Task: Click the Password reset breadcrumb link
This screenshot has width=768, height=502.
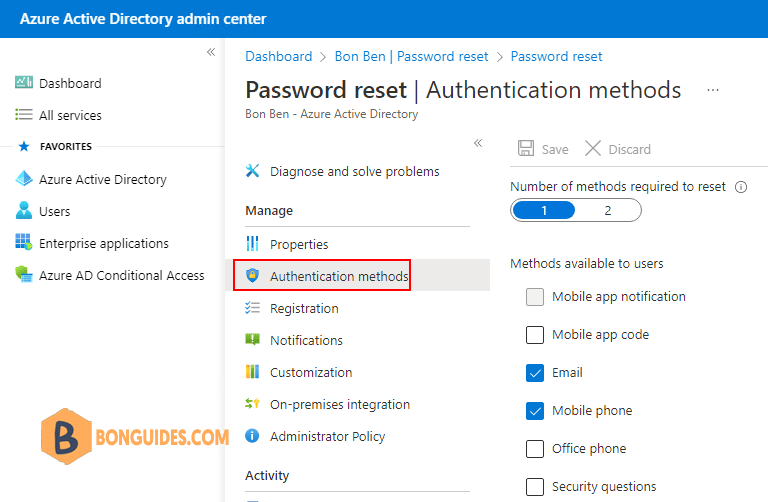Action: click(x=556, y=56)
